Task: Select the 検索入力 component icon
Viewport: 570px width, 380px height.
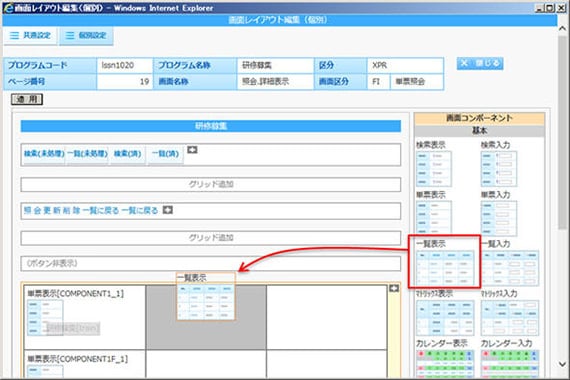Action: [x=499, y=169]
